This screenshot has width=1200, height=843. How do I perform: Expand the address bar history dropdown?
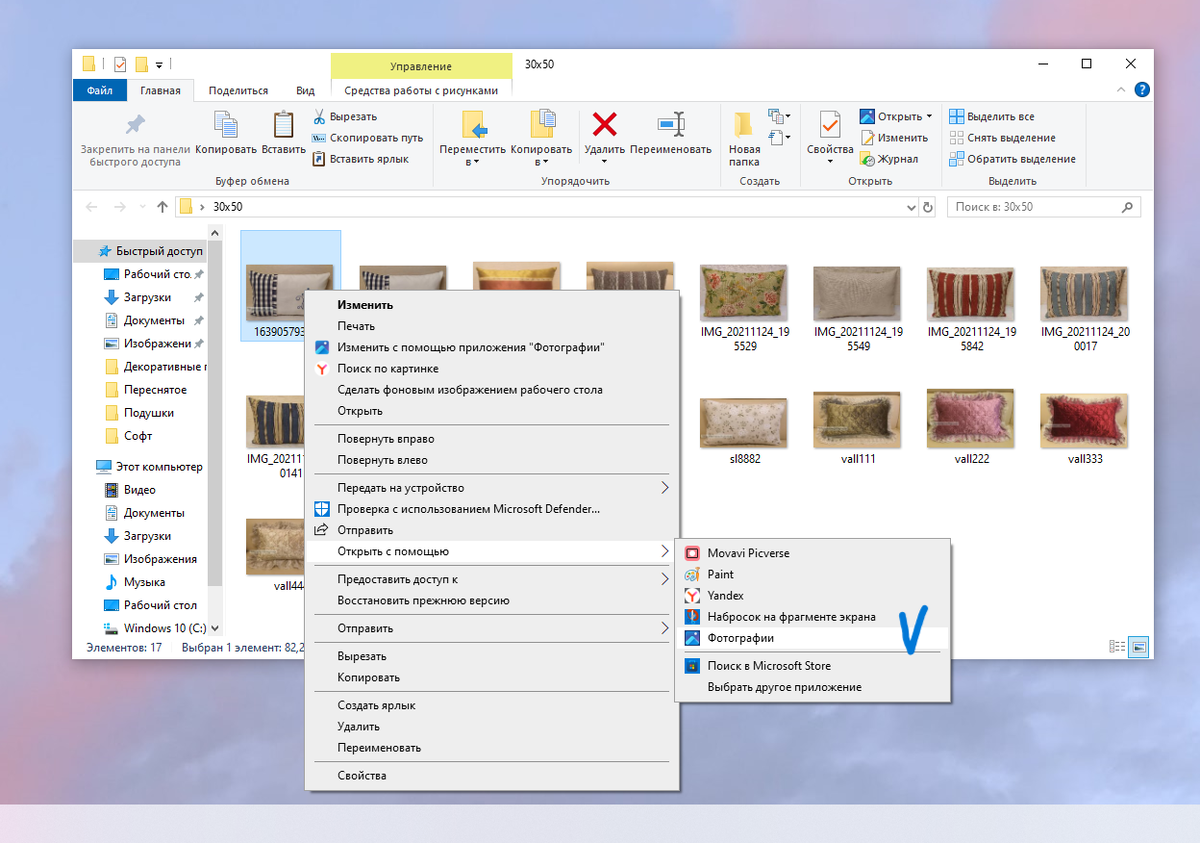910,207
